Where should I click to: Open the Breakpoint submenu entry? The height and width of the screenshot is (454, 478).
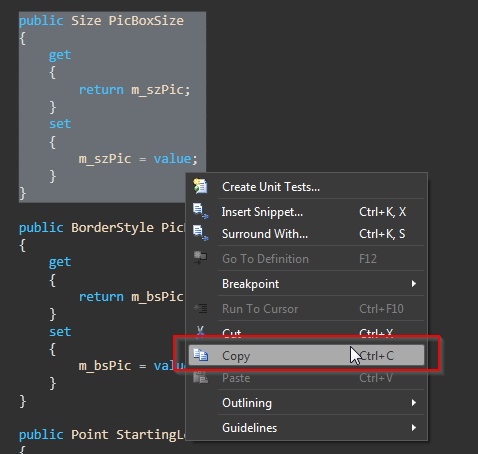point(306,284)
